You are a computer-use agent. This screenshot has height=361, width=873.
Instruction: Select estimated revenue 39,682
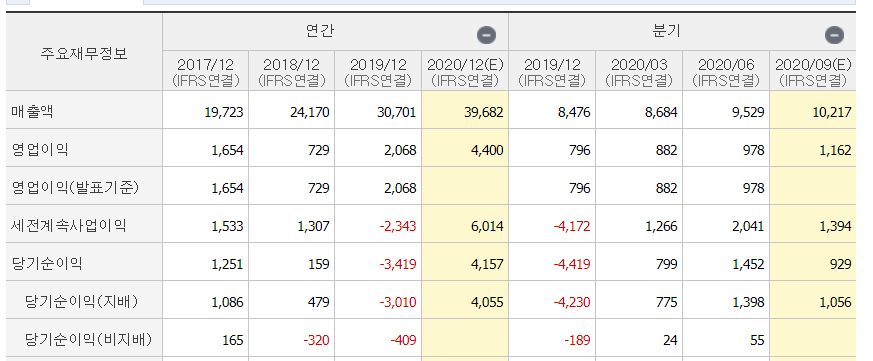(x=484, y=113)
